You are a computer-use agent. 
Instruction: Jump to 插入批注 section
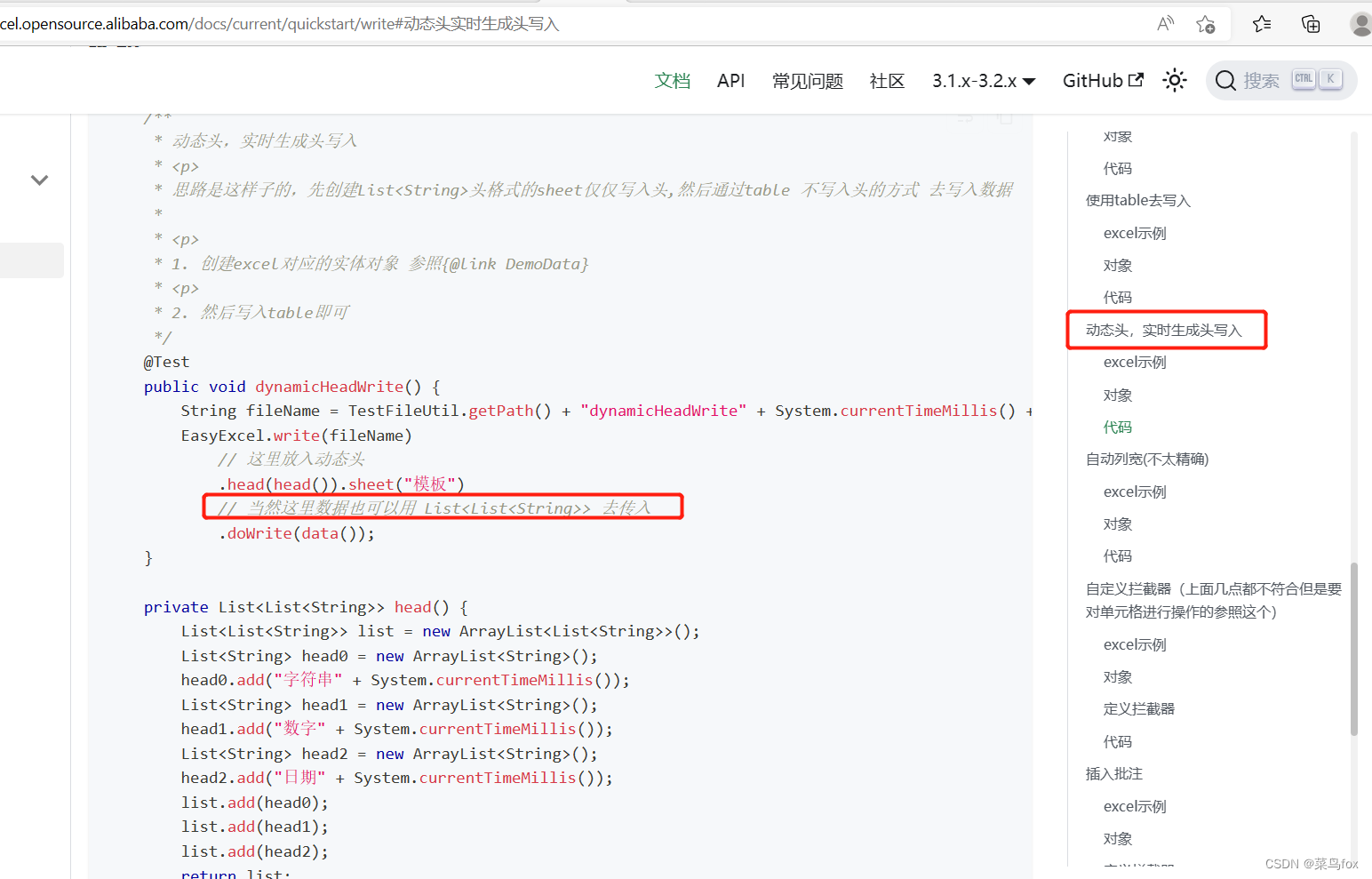[x=1114, y=774]
